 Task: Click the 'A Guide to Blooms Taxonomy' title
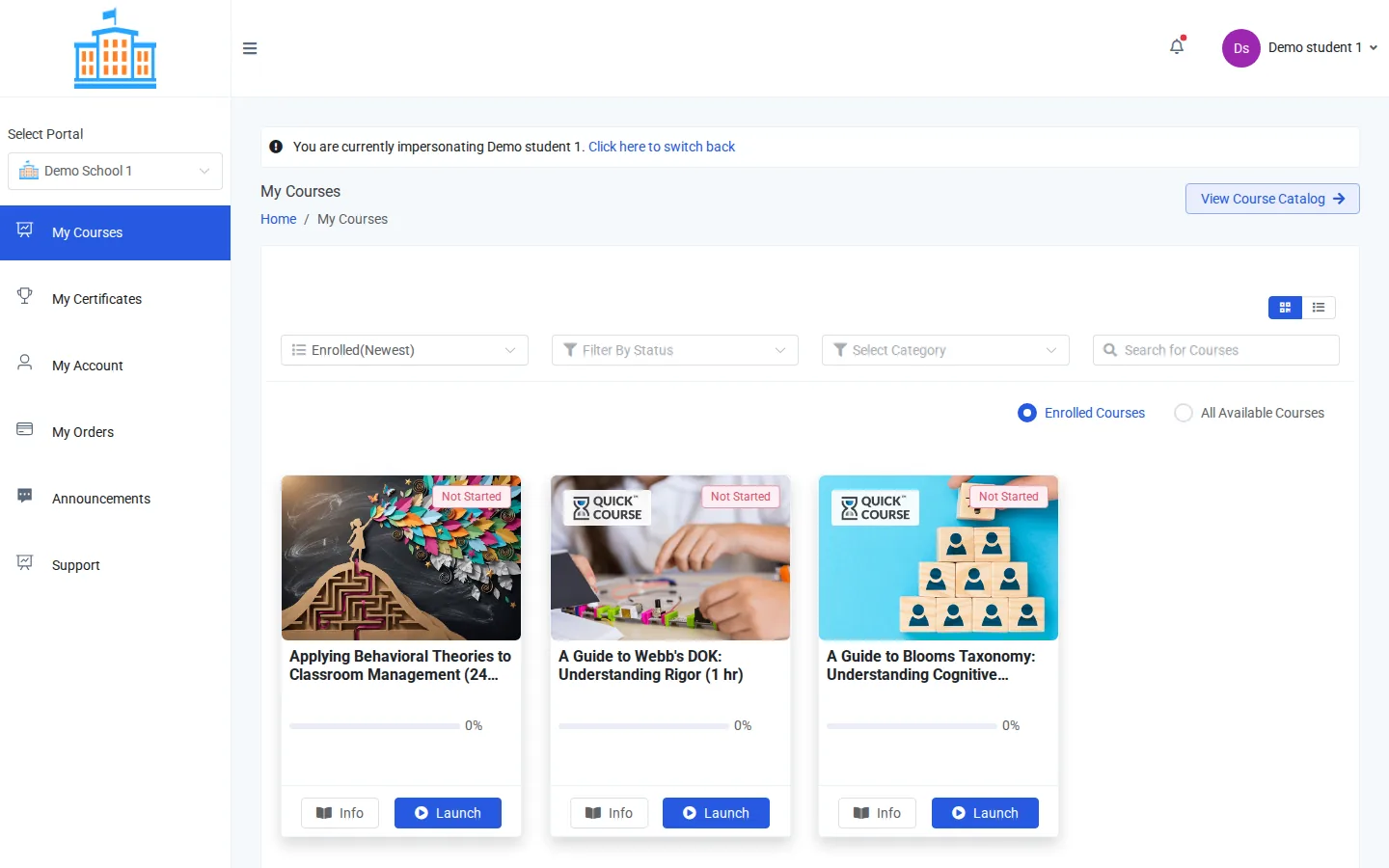coord(931,665)
